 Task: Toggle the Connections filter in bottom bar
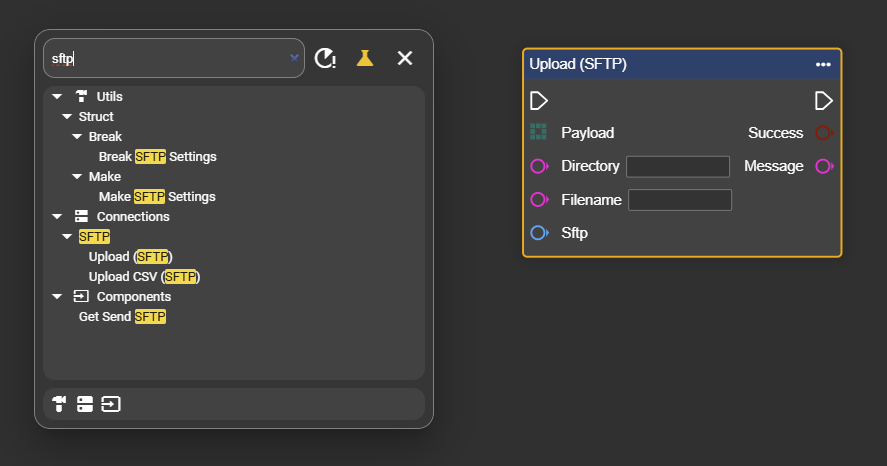coord(85,404)
